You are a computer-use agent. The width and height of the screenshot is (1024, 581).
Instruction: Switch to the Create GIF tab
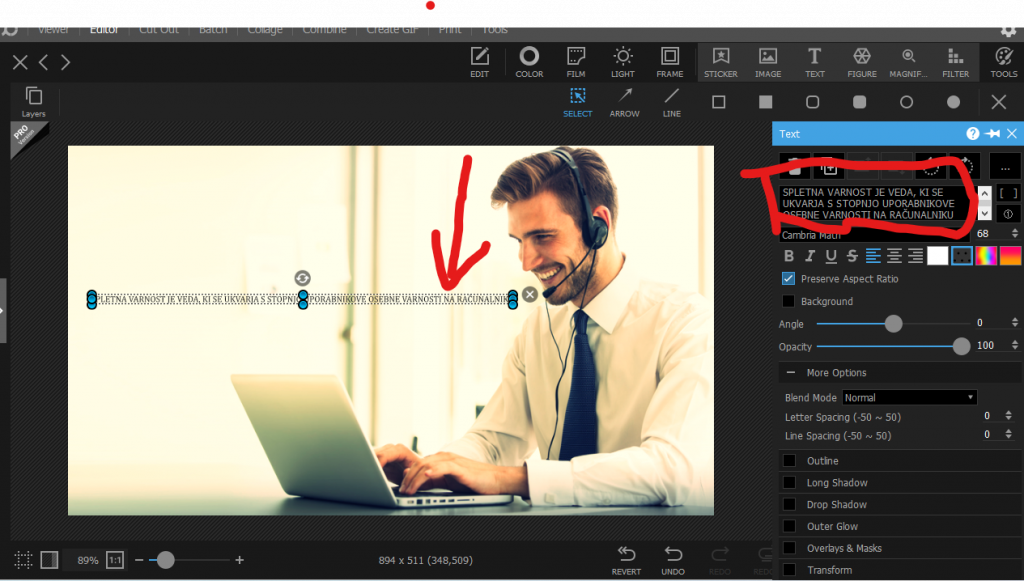[x=392, y=30]
